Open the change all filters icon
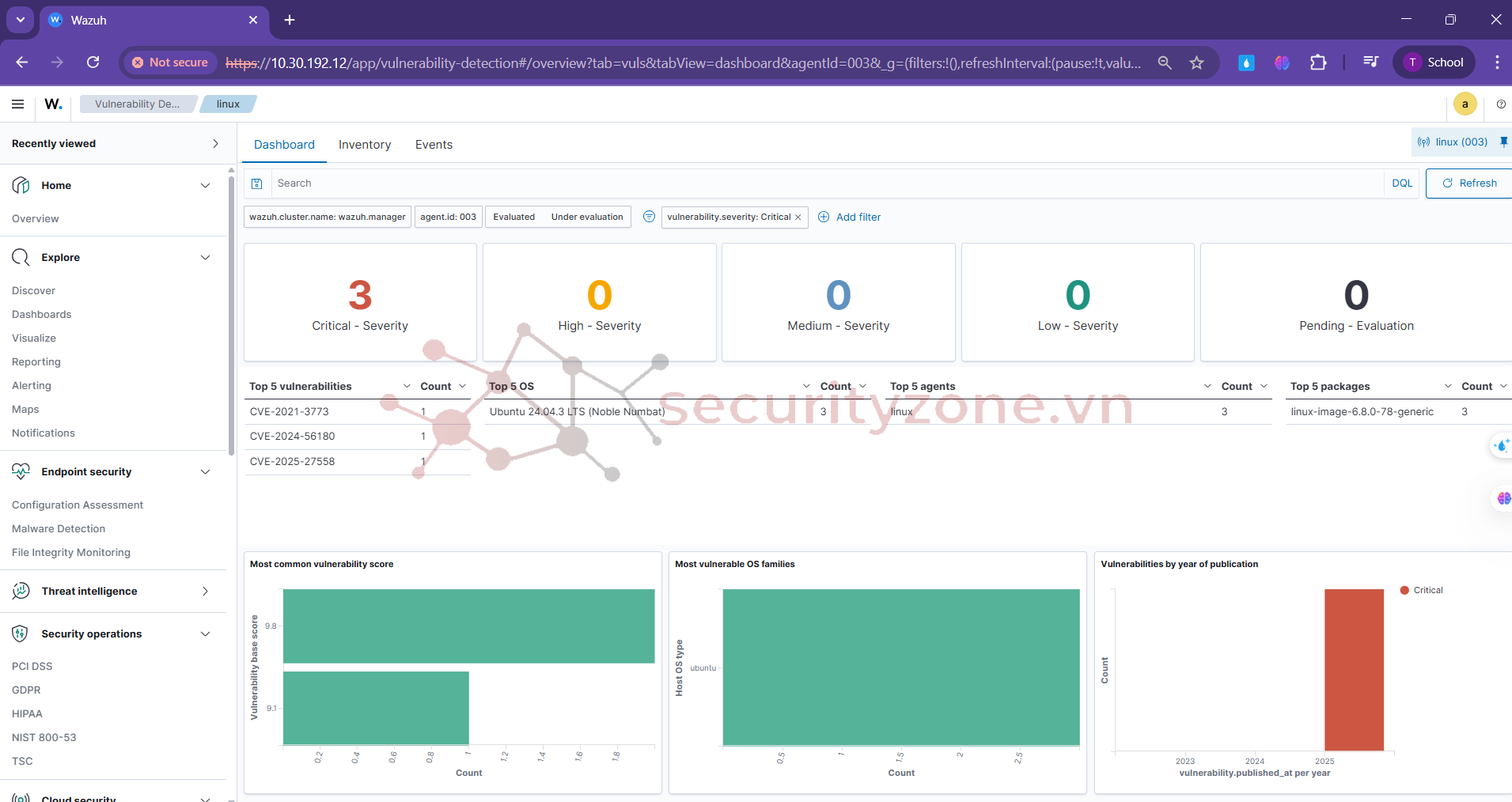 click(x=649, y=217)
